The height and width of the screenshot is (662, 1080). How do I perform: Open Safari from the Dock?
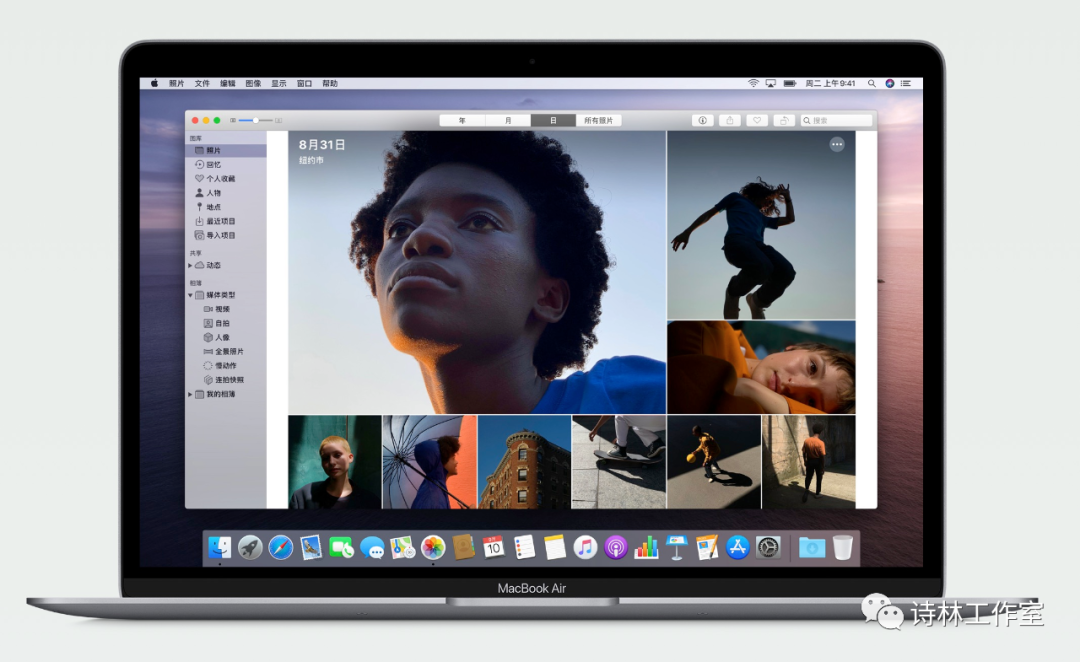click(x=280, y=548)
